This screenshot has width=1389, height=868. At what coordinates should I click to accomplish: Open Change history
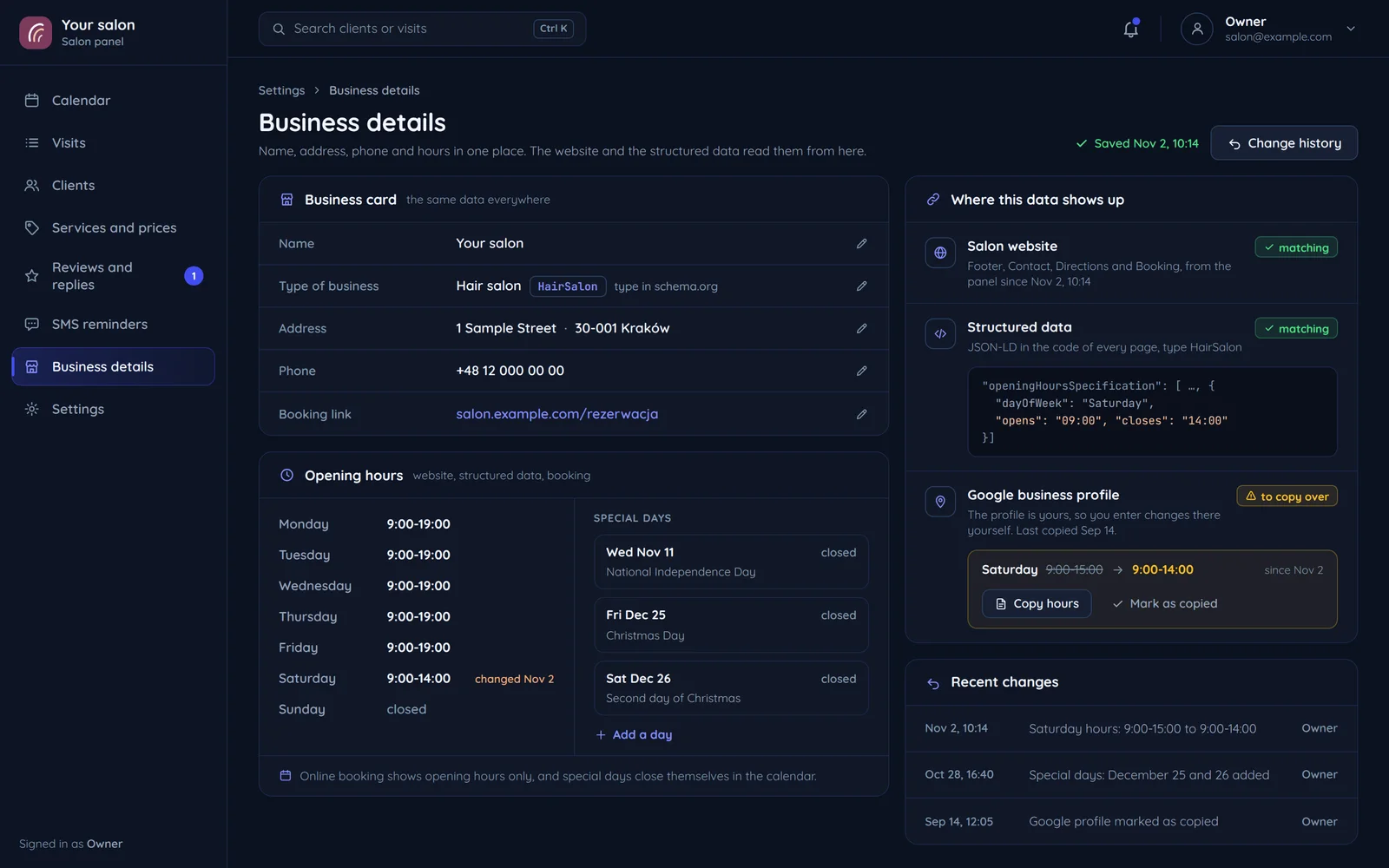tap(1284, 143)
